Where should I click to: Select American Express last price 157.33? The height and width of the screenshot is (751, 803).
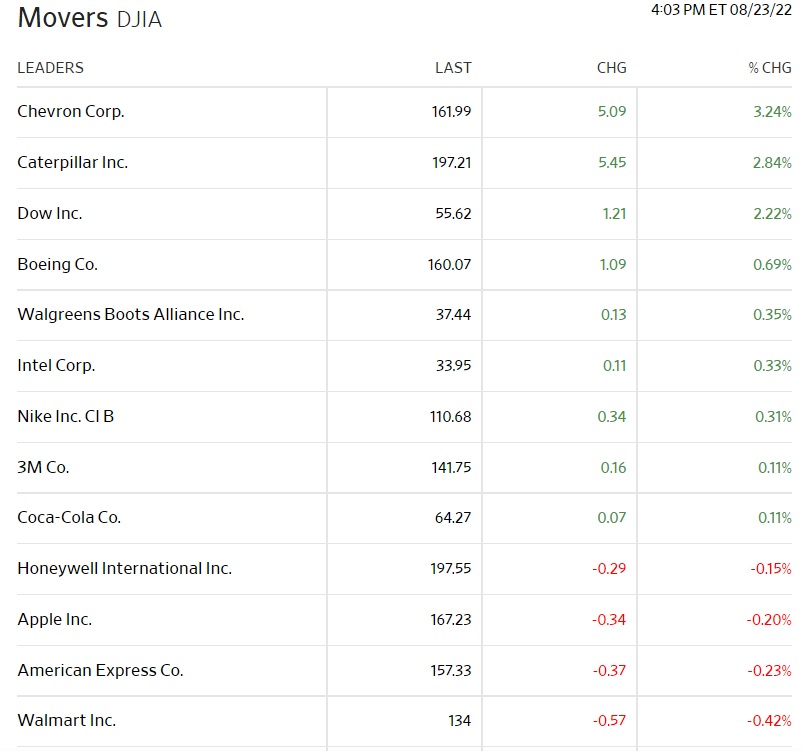coord(451,670)
